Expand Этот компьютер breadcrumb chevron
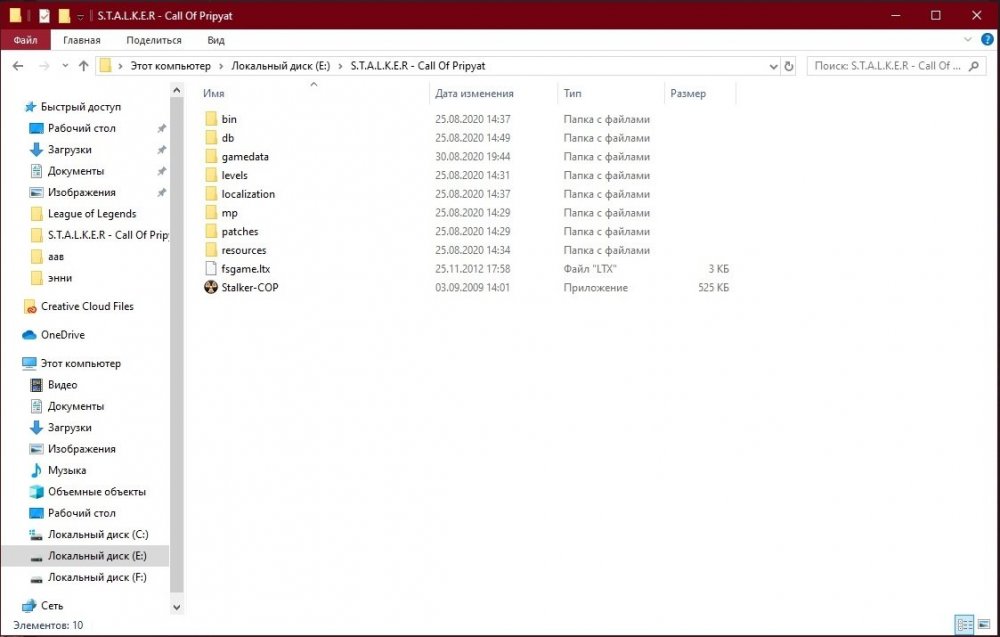This screenshot has width=1000, height=637. click(x=221, y=66)
